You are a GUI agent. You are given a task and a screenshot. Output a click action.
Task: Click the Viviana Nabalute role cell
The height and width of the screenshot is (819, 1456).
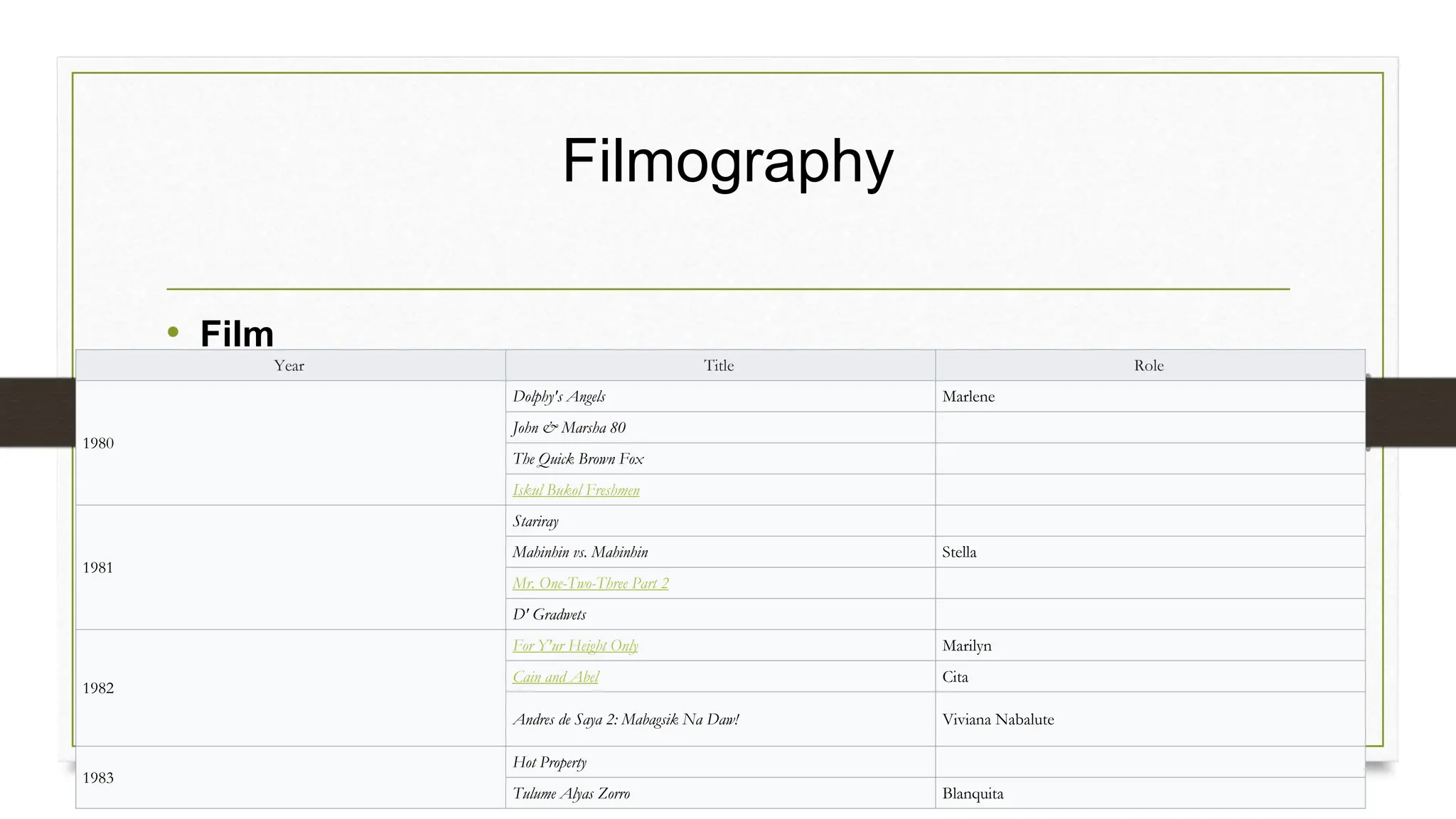(x=997, y=719)
